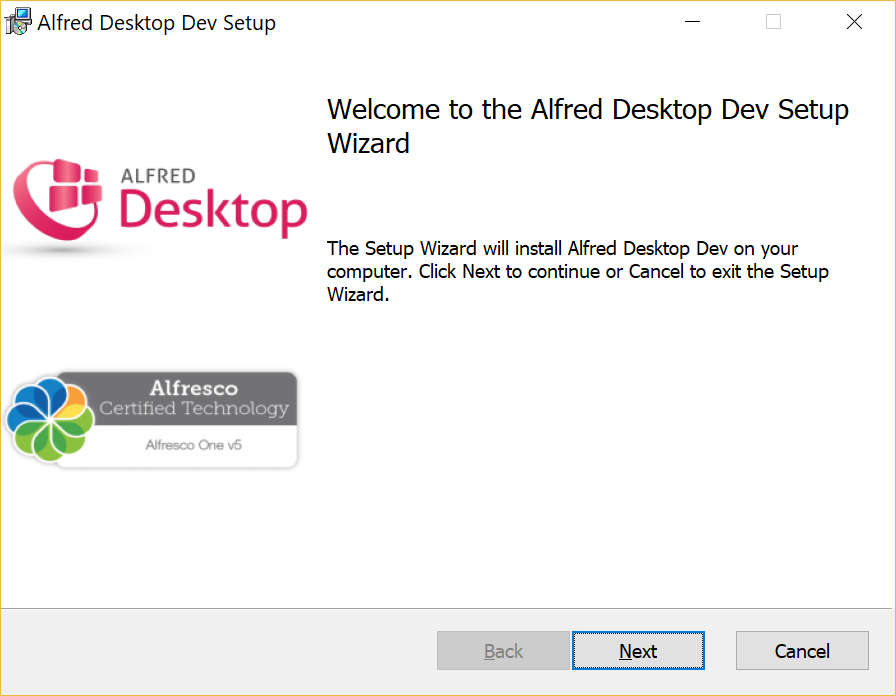Click the Alfred Desktop Dev Setup title text
Viewport: 896px width, 696px height.
click(x=156, y=22)
